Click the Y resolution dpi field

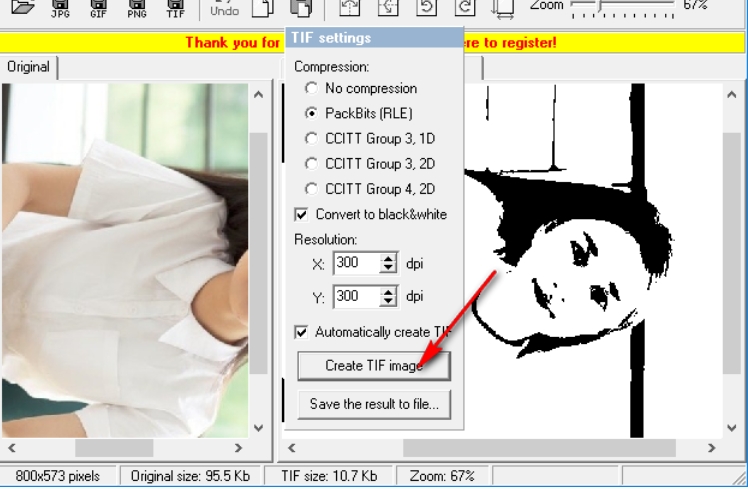(356, 296)
